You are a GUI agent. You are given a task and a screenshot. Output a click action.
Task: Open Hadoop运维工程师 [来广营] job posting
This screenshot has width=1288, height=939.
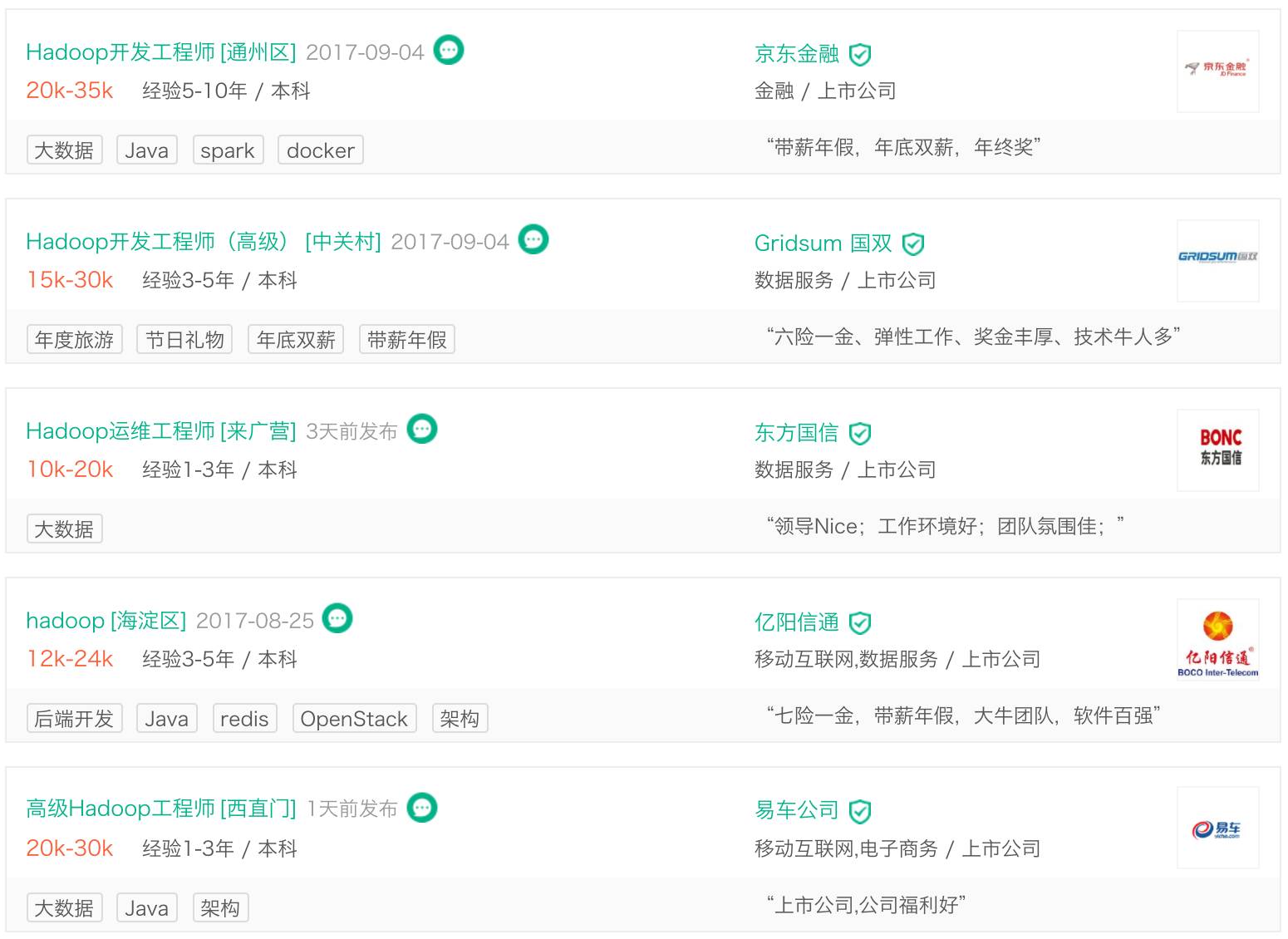click(x=160, y=431)
